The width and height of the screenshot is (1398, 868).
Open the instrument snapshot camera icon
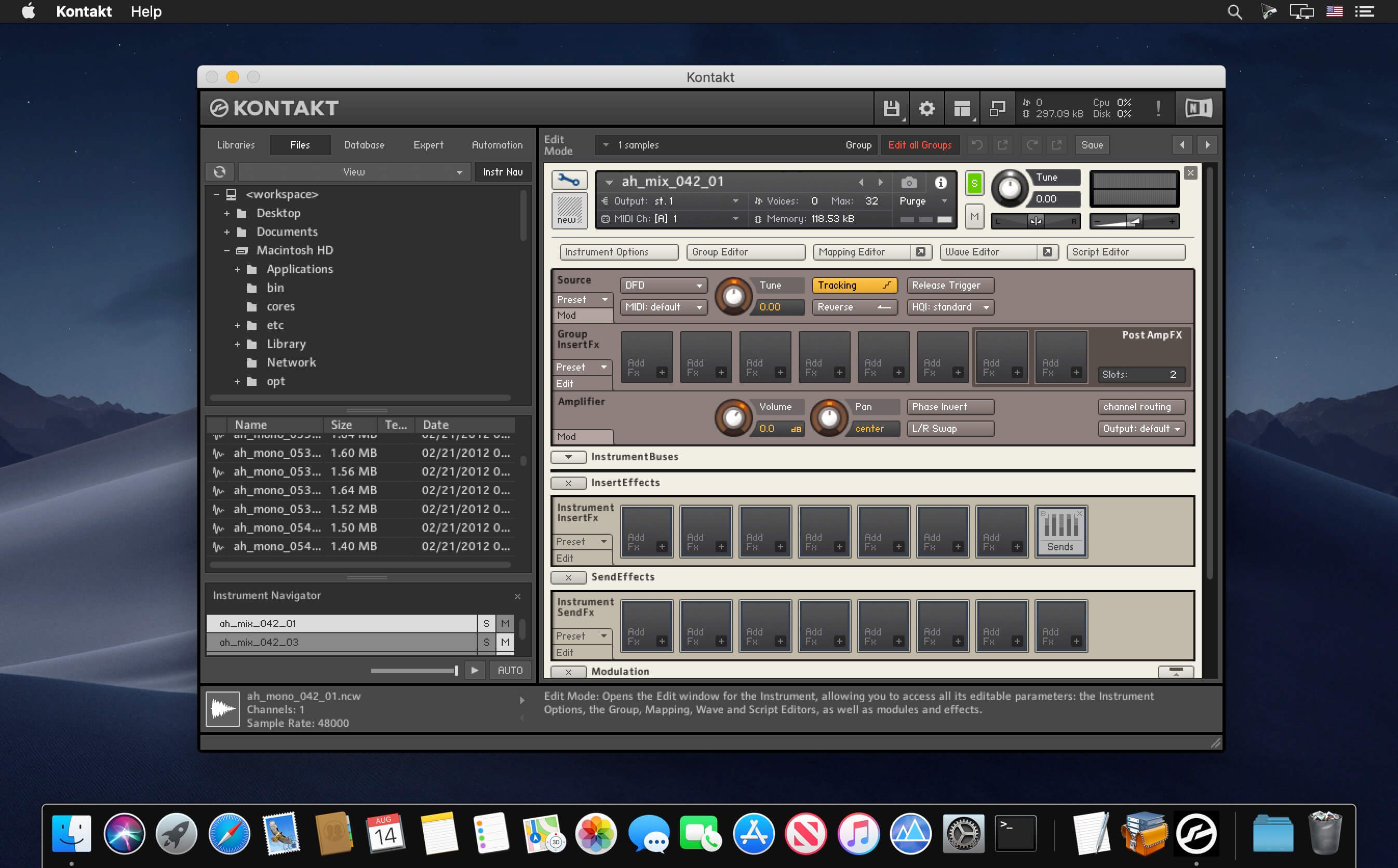coord(909,183)
